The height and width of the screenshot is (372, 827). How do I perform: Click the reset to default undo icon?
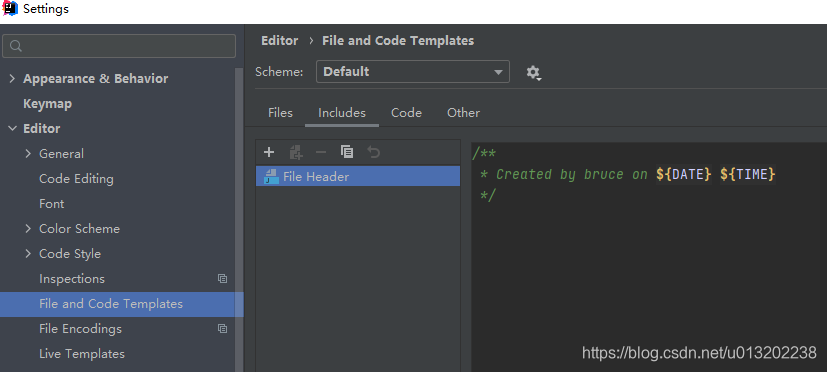point(373,152)
